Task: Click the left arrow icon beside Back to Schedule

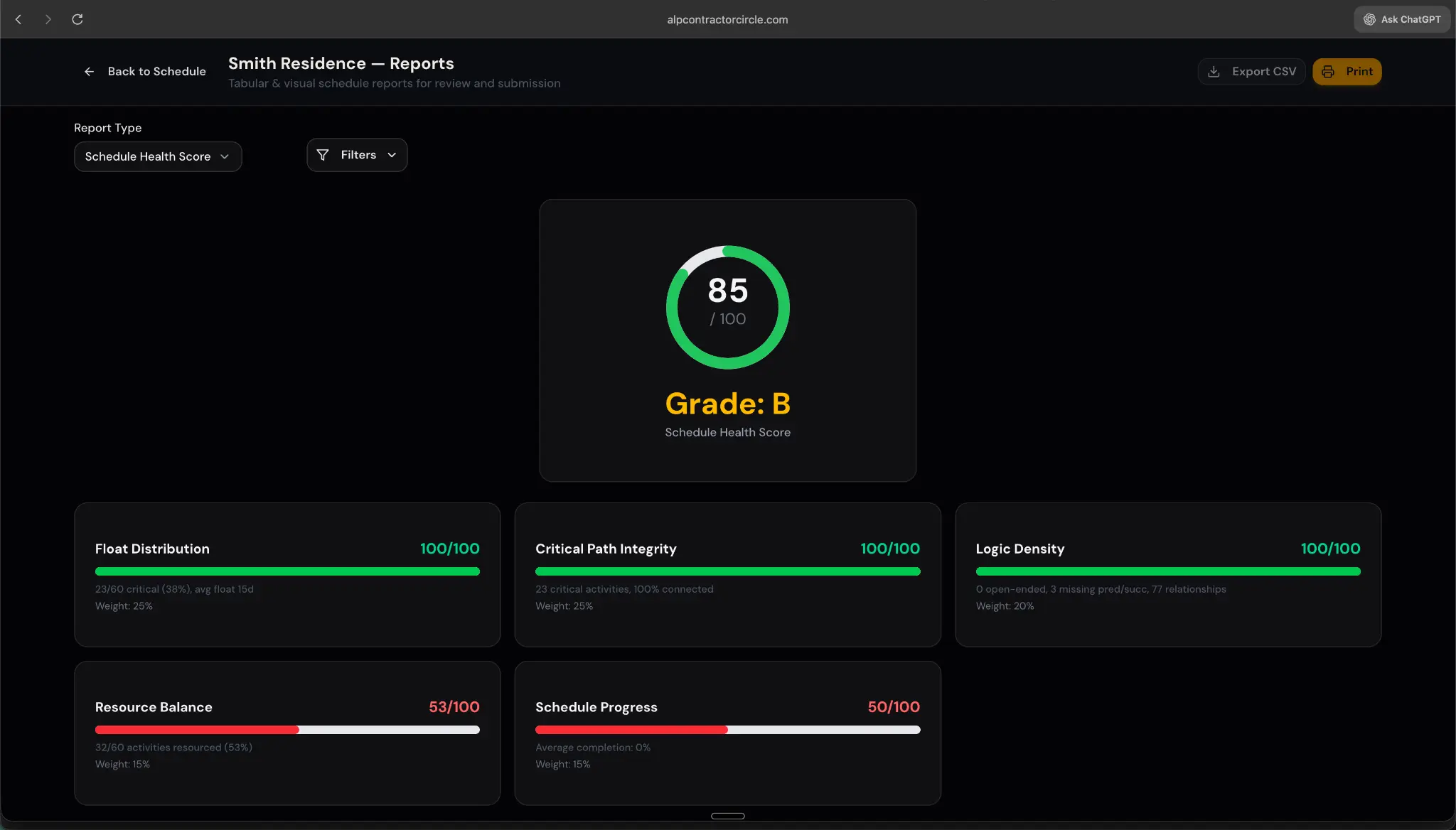Action: point(89,71)
